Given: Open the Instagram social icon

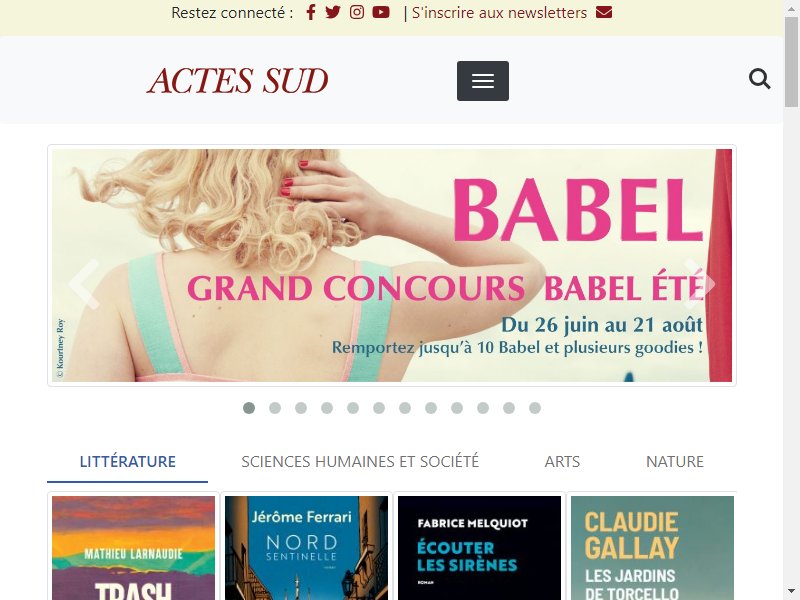Looking at the screenshot, I should (x=357, y=12).
